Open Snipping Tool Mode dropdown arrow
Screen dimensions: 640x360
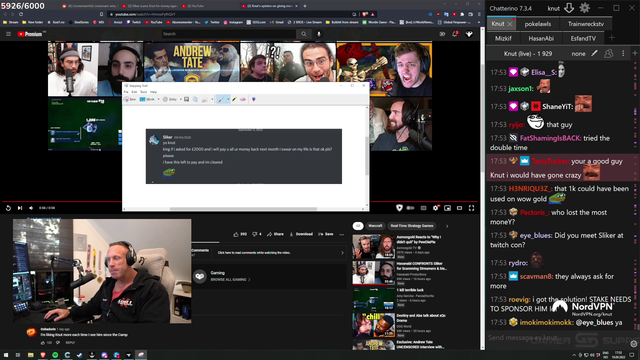click(x=158, y=99)
